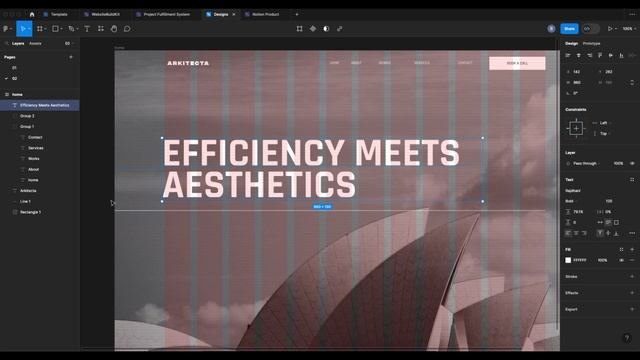640x360 pixels.
Task: Click the Use as mask icon
Action: (x=326, y=29)
